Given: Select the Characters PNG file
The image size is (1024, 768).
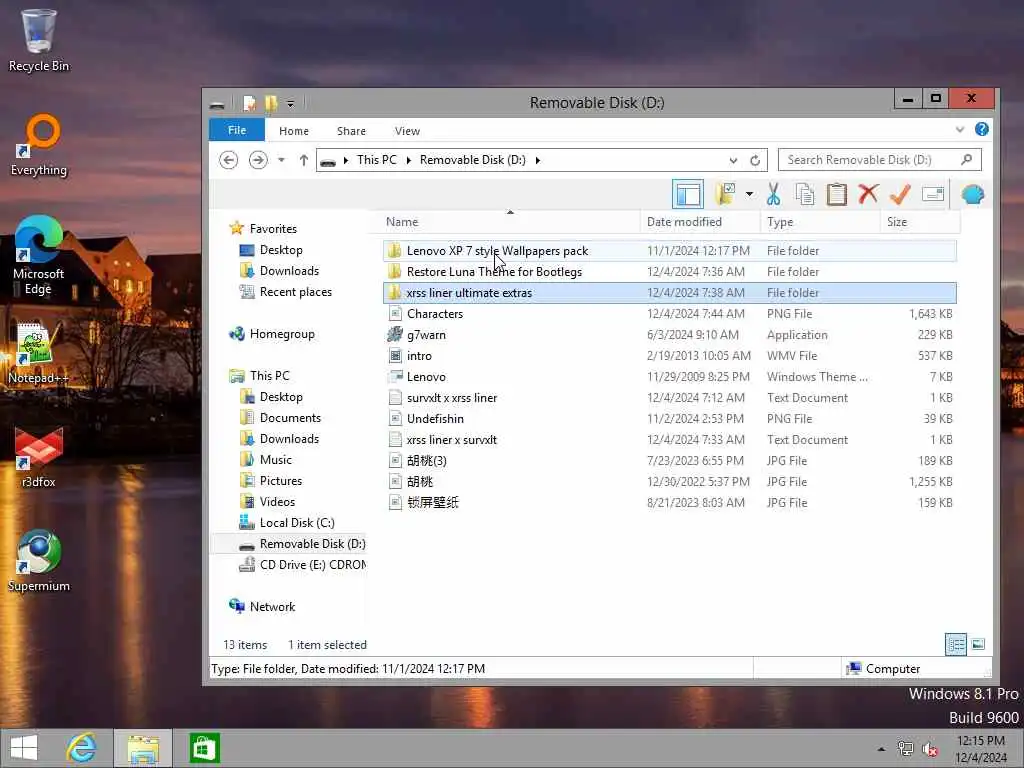Looking at the screenshot, I should coord(670,313).
